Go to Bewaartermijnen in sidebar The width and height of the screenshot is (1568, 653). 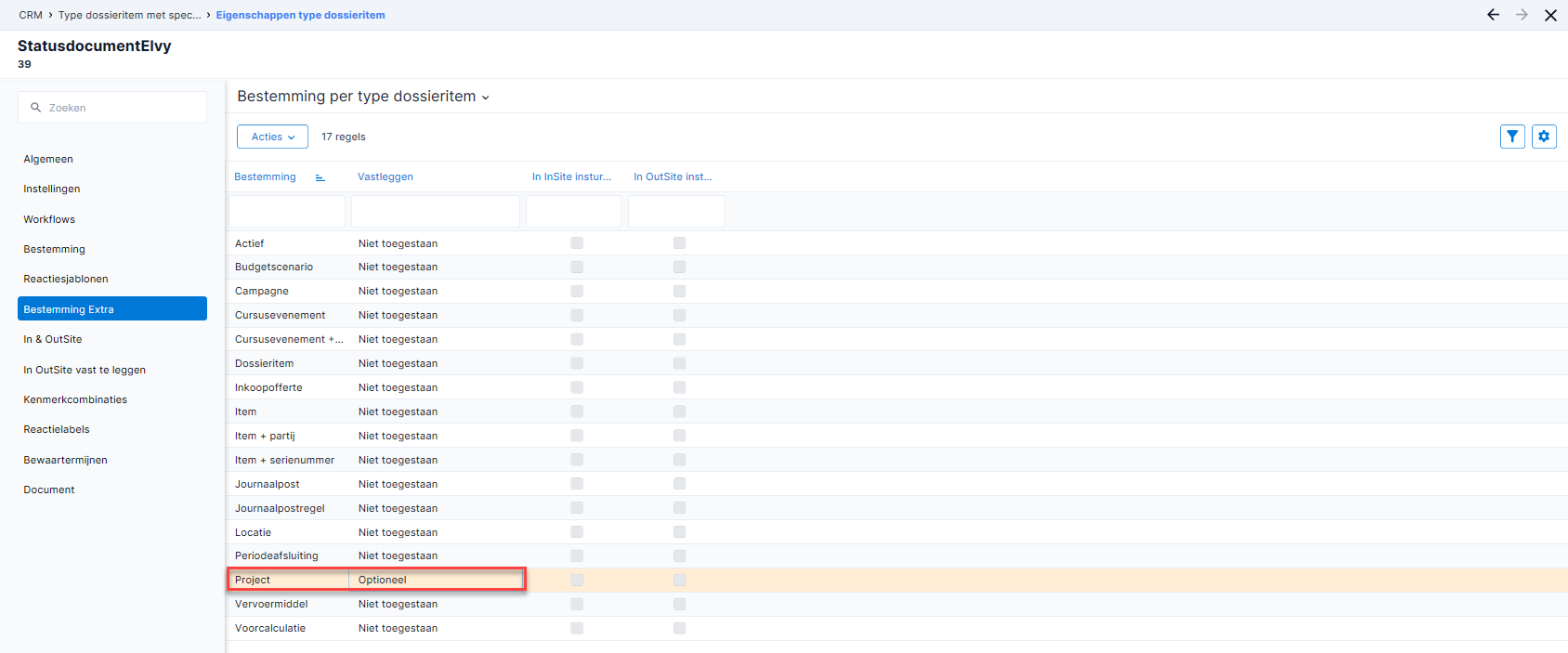[65, 460]
